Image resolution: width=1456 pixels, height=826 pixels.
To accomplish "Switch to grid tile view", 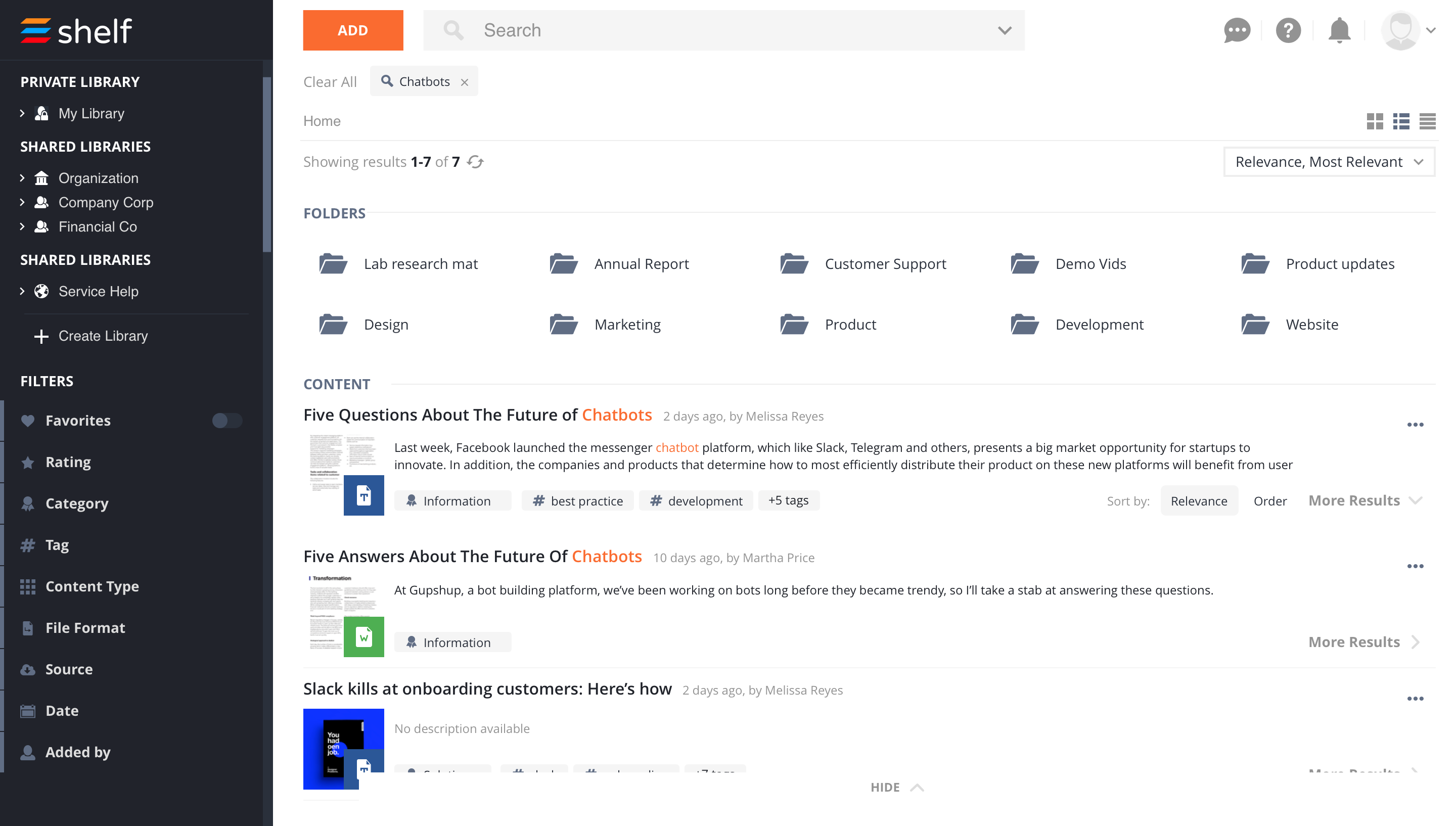I will pyautogui.click(x=1375, y=121).
